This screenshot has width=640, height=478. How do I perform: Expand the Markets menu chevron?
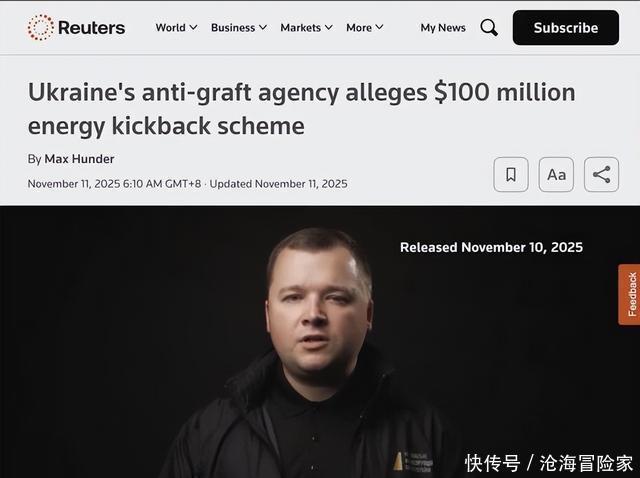pos(329,27)
